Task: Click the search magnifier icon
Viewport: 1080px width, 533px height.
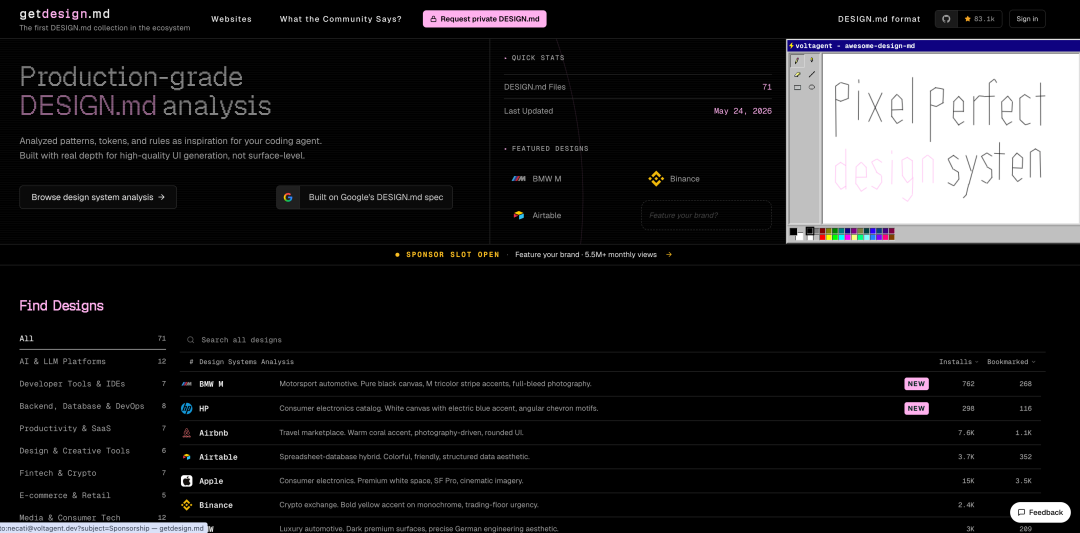Action: tap(191, 339)
